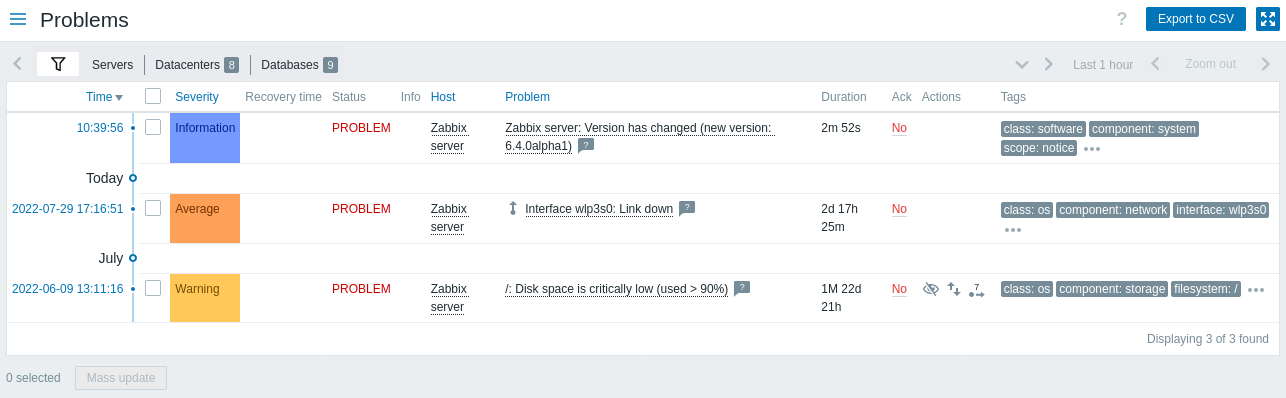
Task: Show description for Version has changed problem
Action: [586, 145]
